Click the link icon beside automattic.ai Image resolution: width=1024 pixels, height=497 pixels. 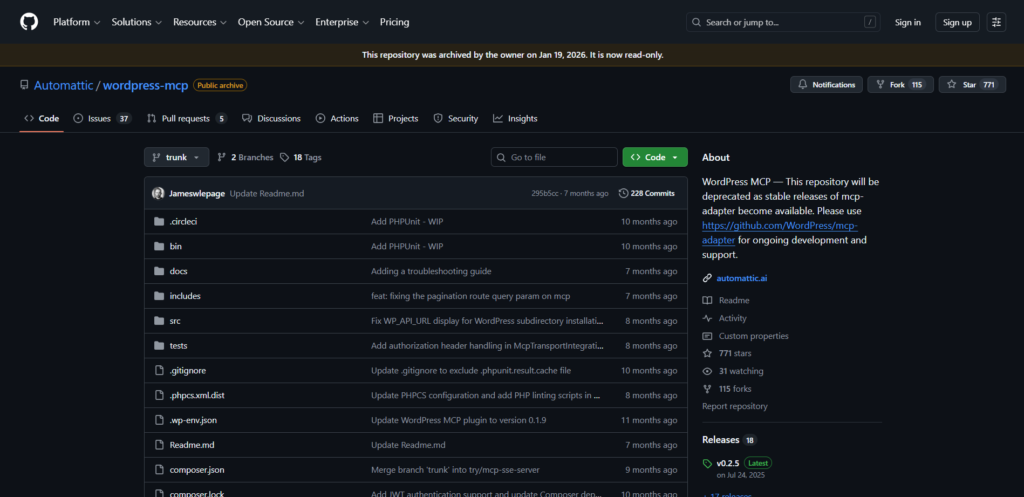point(707,278)
